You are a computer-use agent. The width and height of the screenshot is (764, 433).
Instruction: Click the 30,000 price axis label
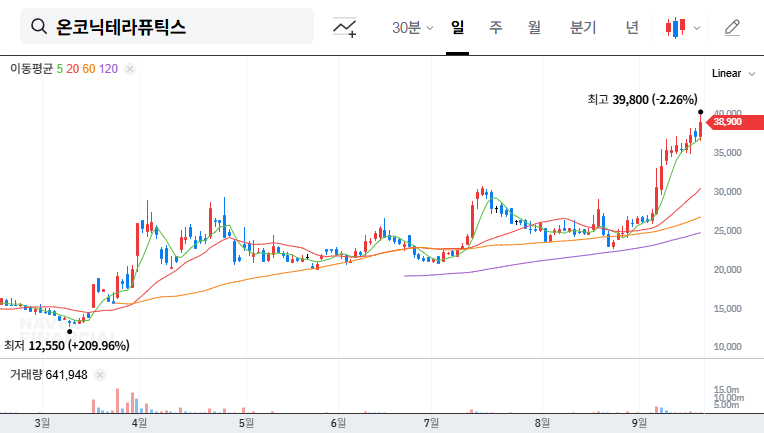point(727,192)
